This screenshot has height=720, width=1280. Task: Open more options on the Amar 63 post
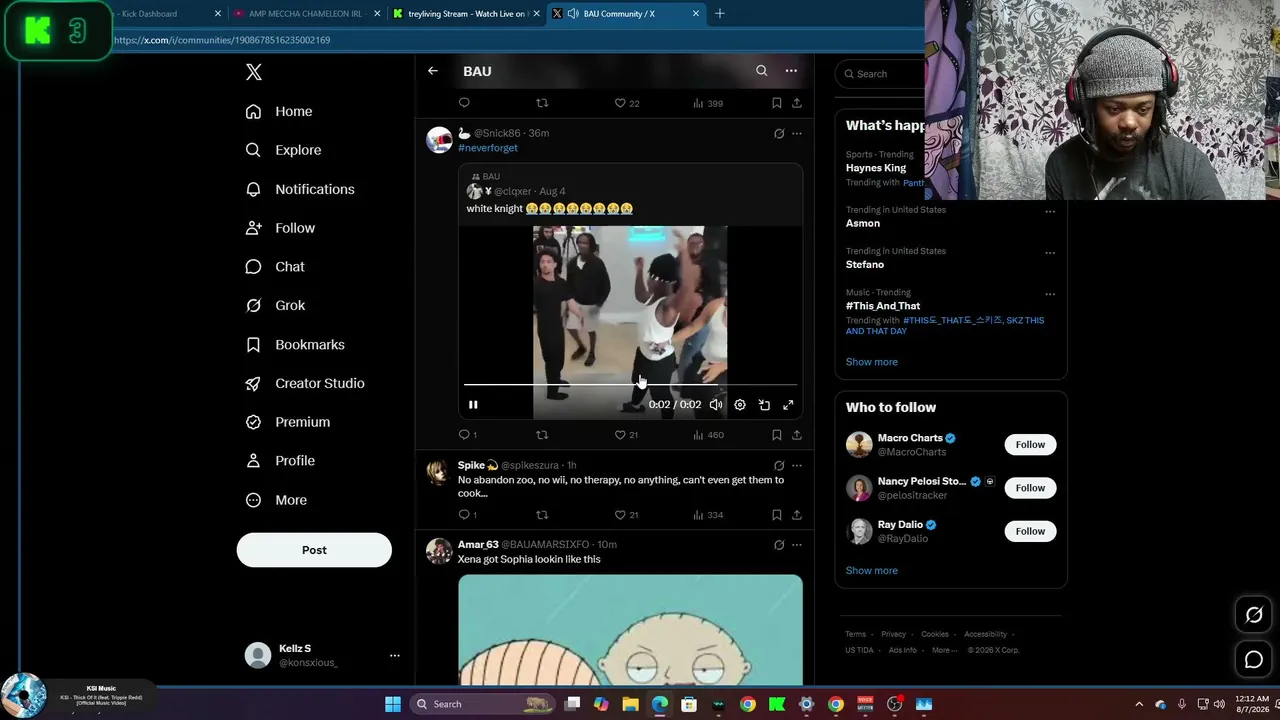tap(797, 545)
